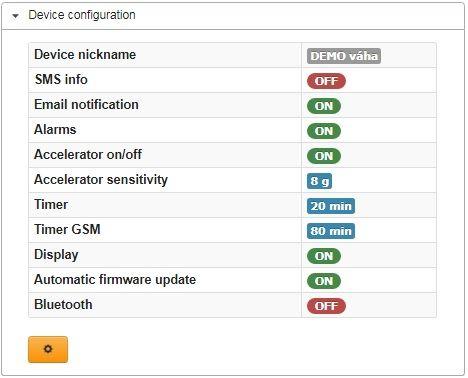Click the 80 min Timer GSM value
This screenshot has width=468, height=378.
coord(331,231)
